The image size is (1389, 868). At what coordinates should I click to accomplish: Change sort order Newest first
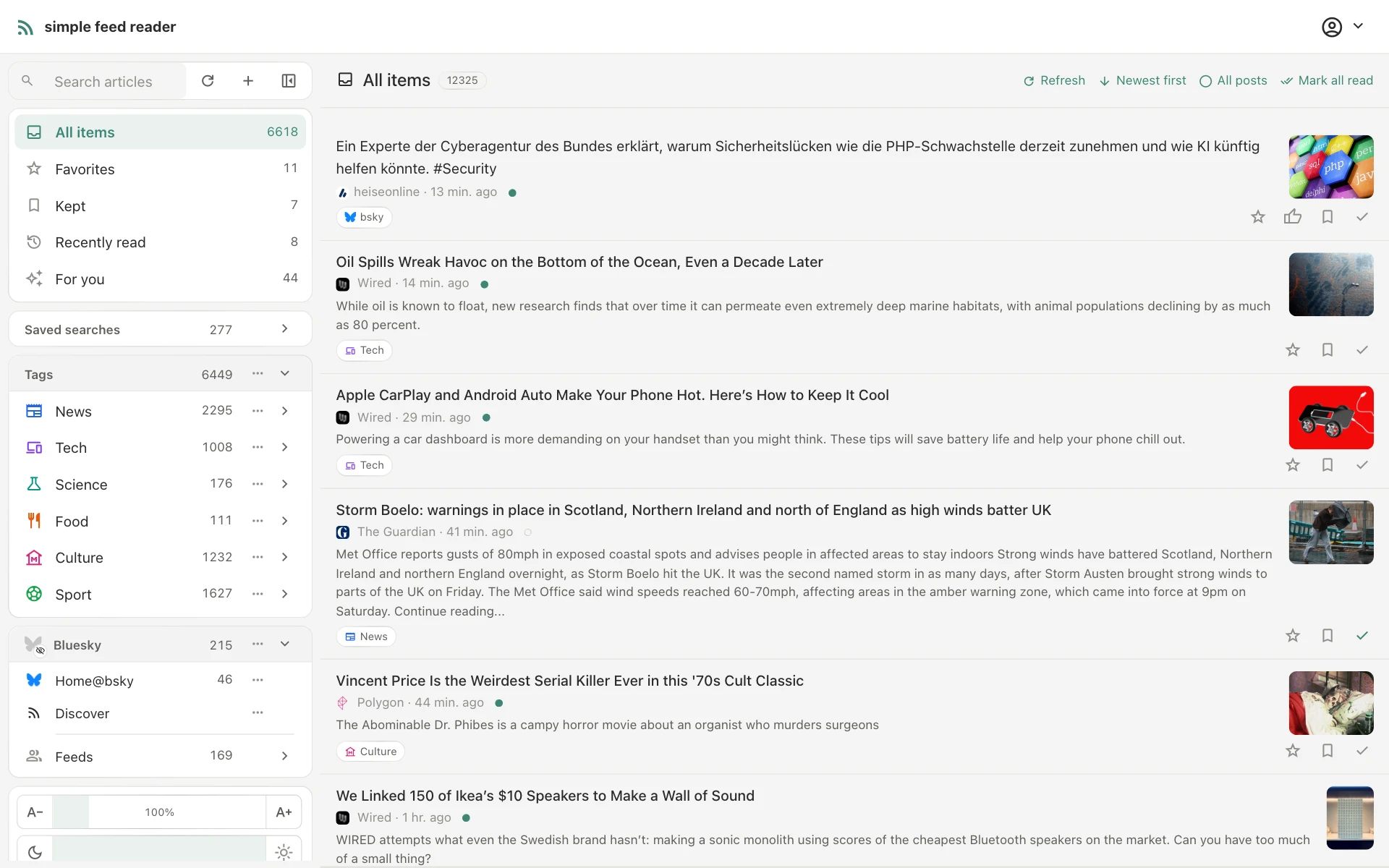pos(1142,80)
